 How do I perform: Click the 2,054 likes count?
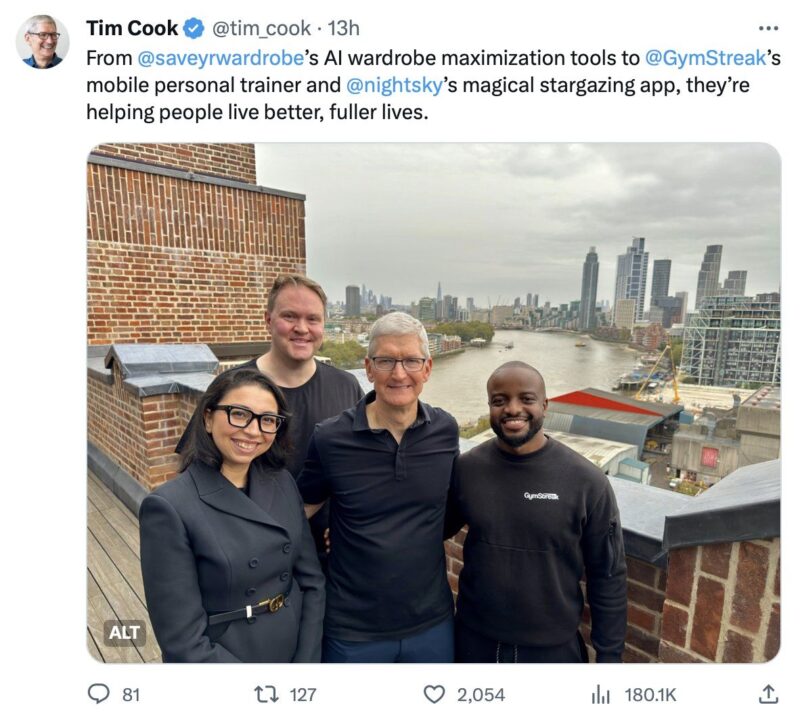pos(481,694)
